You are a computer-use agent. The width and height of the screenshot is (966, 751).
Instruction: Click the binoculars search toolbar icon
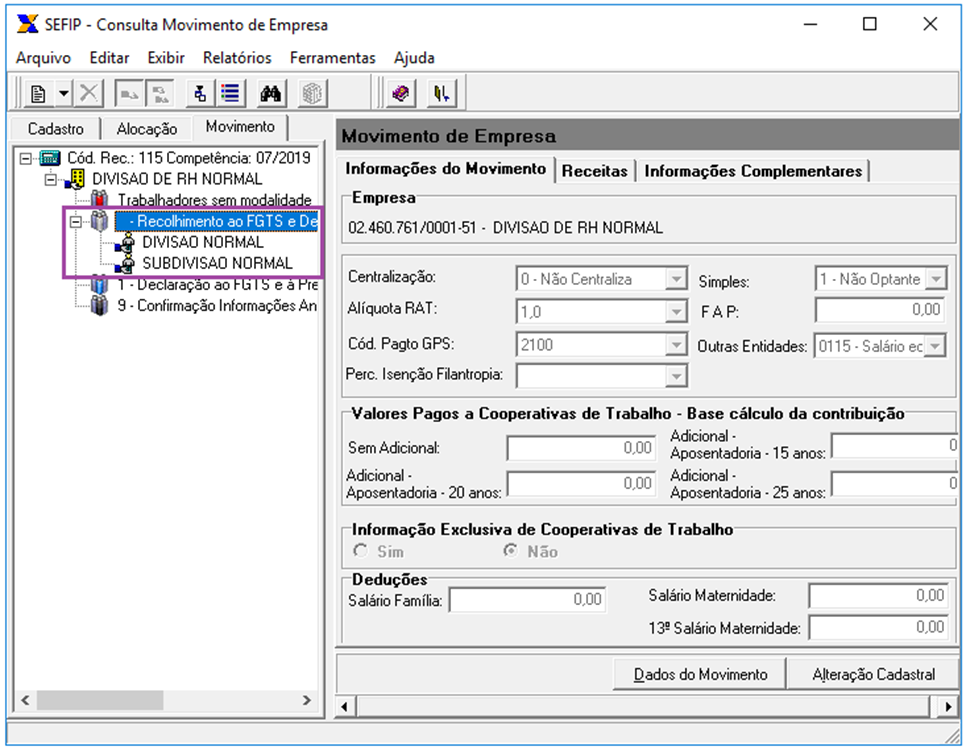point(271,94)
